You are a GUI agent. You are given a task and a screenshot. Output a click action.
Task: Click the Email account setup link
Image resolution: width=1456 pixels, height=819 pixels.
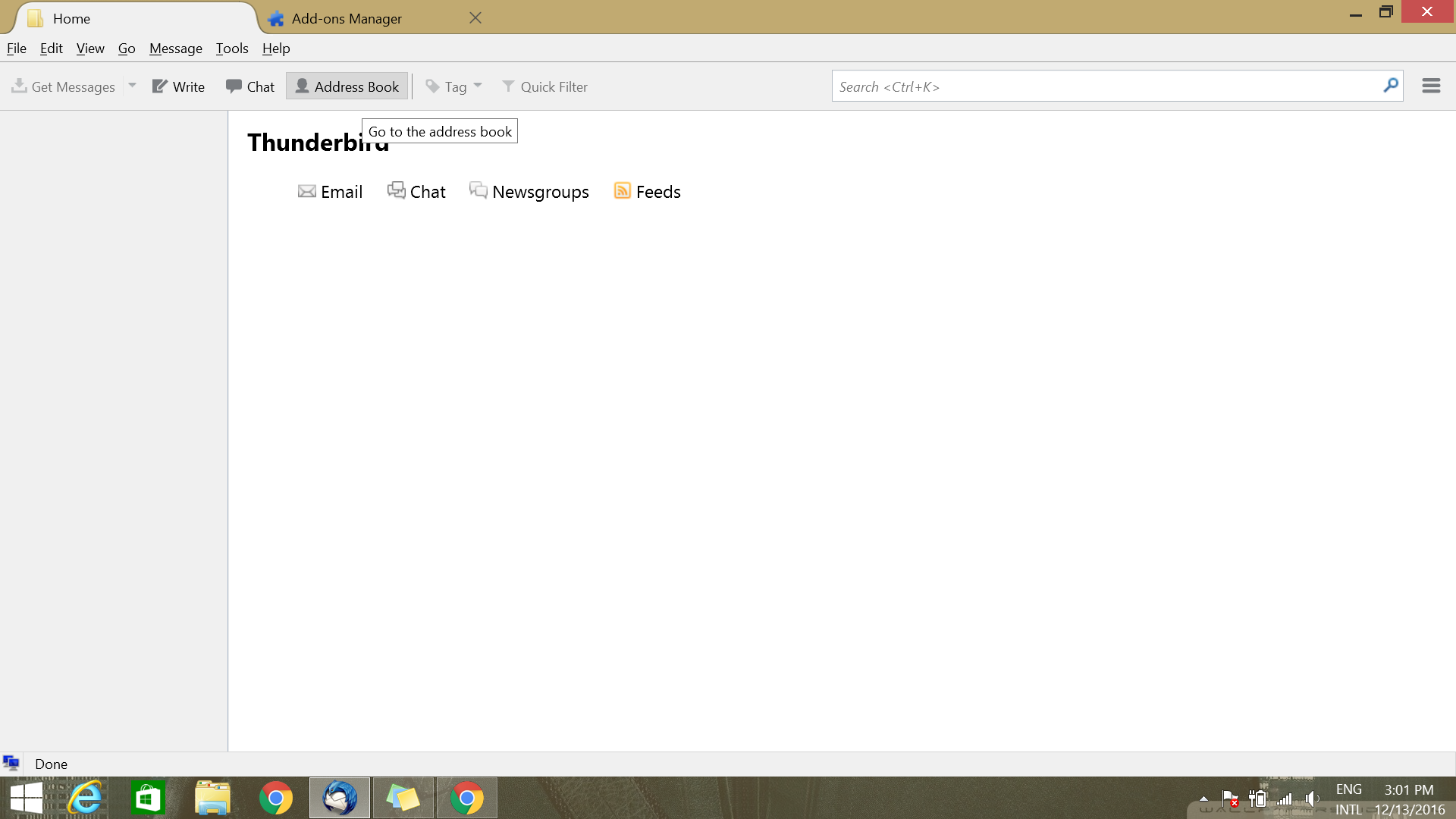342,192
